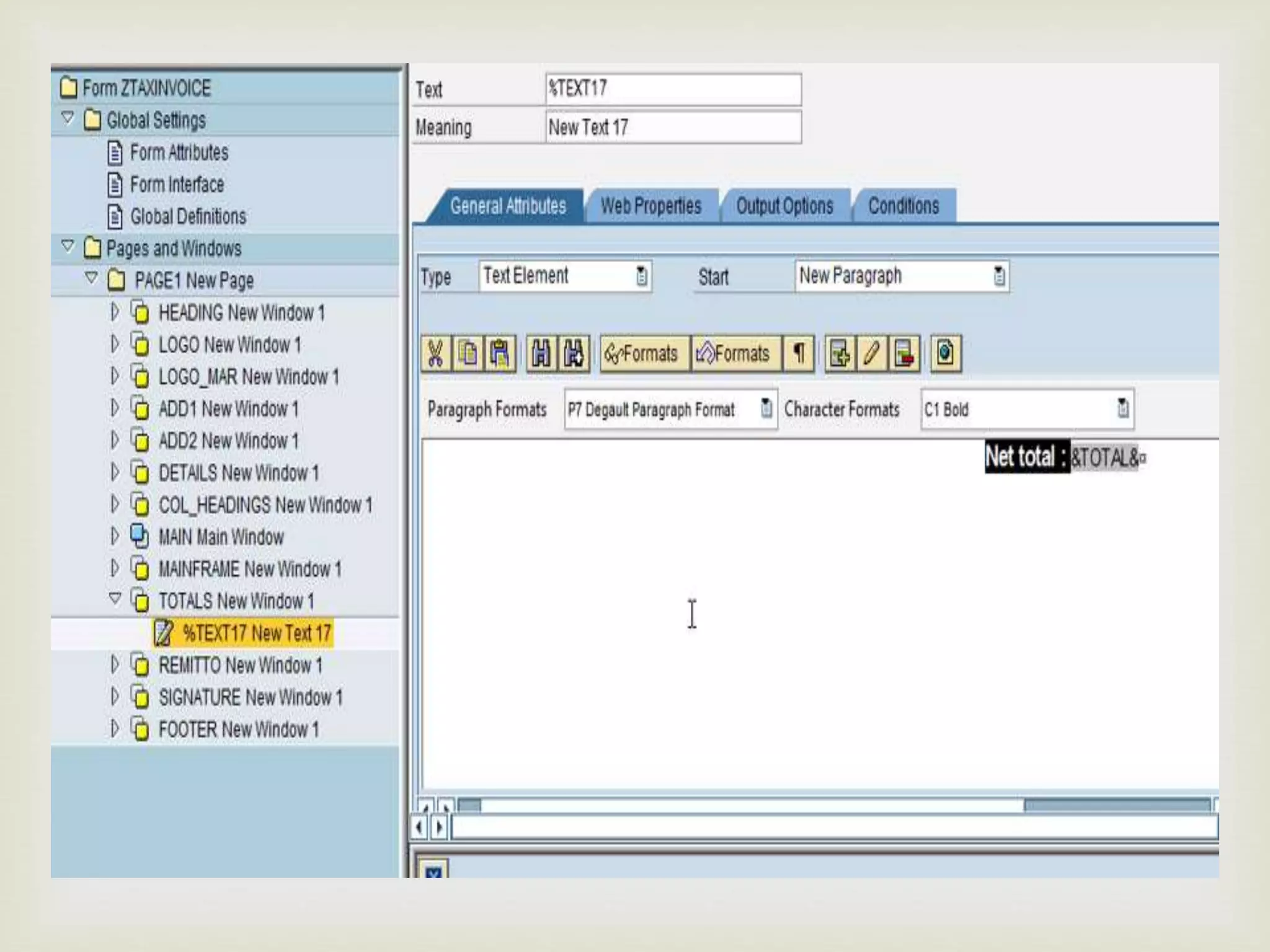Click the Find binoculars icon
1270x952 pixels.
click(x=541, y=354)
